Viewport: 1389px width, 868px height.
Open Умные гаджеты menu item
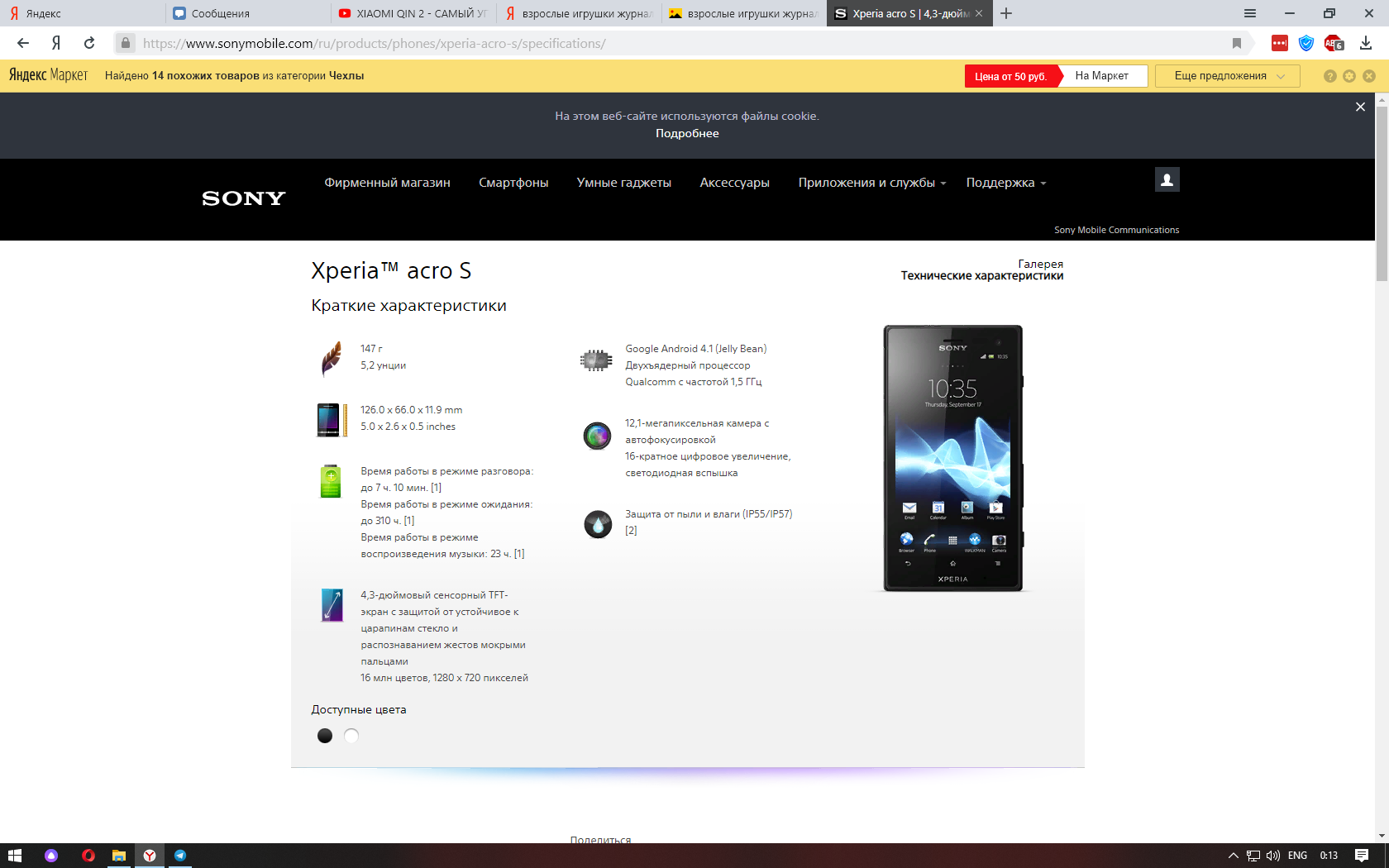pos(624,183)
